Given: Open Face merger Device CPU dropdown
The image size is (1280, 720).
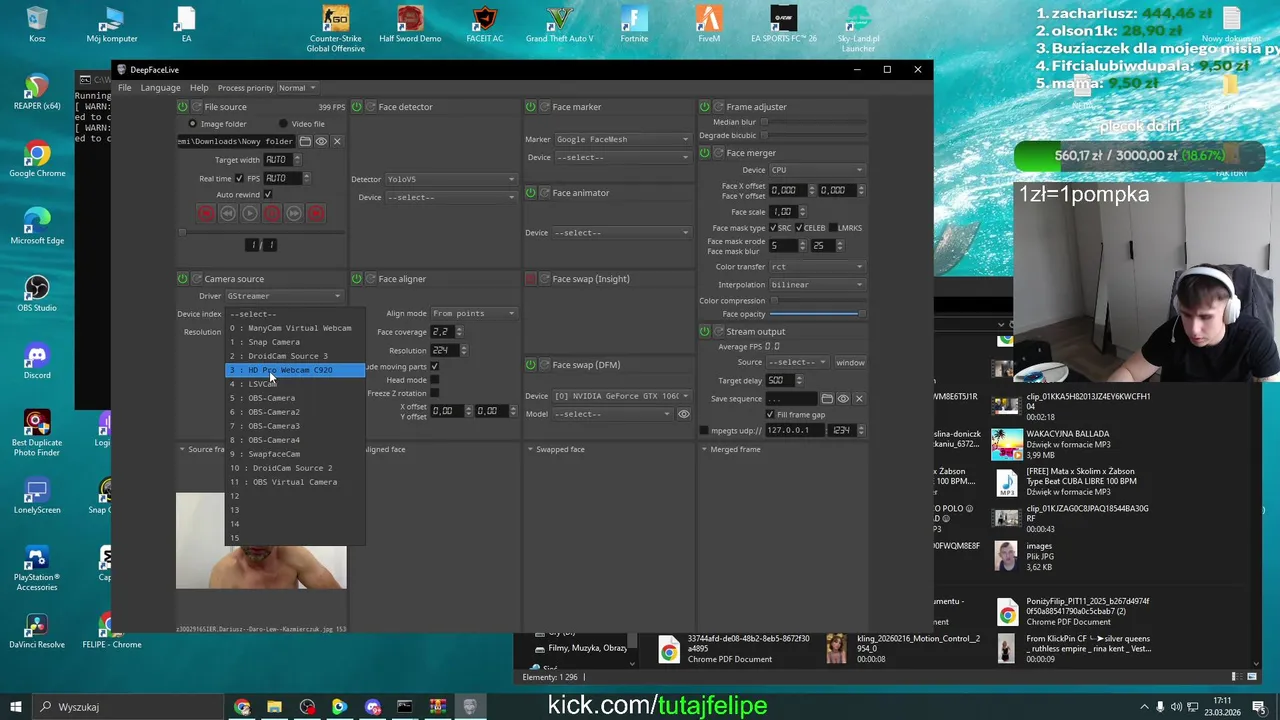Looking at the screenshot, I should (x=817, y=170).
